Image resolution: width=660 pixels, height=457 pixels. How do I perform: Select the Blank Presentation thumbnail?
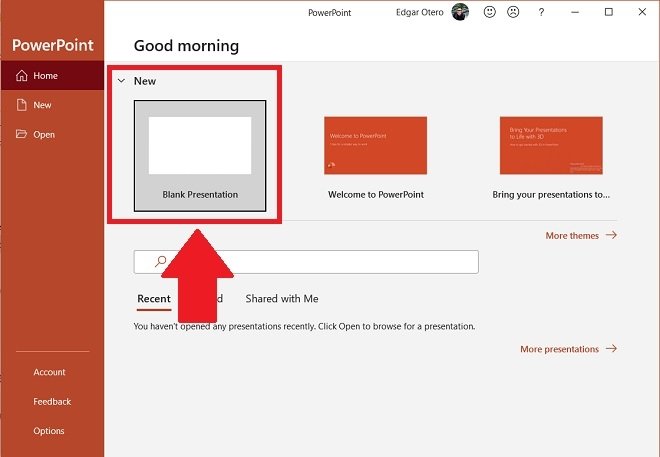click(200, 156)
